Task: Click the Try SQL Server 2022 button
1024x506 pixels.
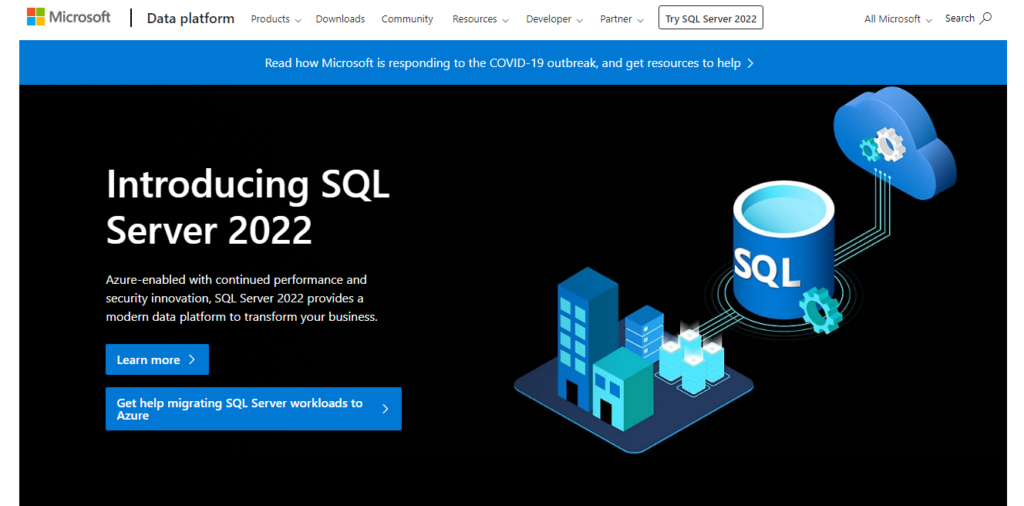Action: click(711, 18)
